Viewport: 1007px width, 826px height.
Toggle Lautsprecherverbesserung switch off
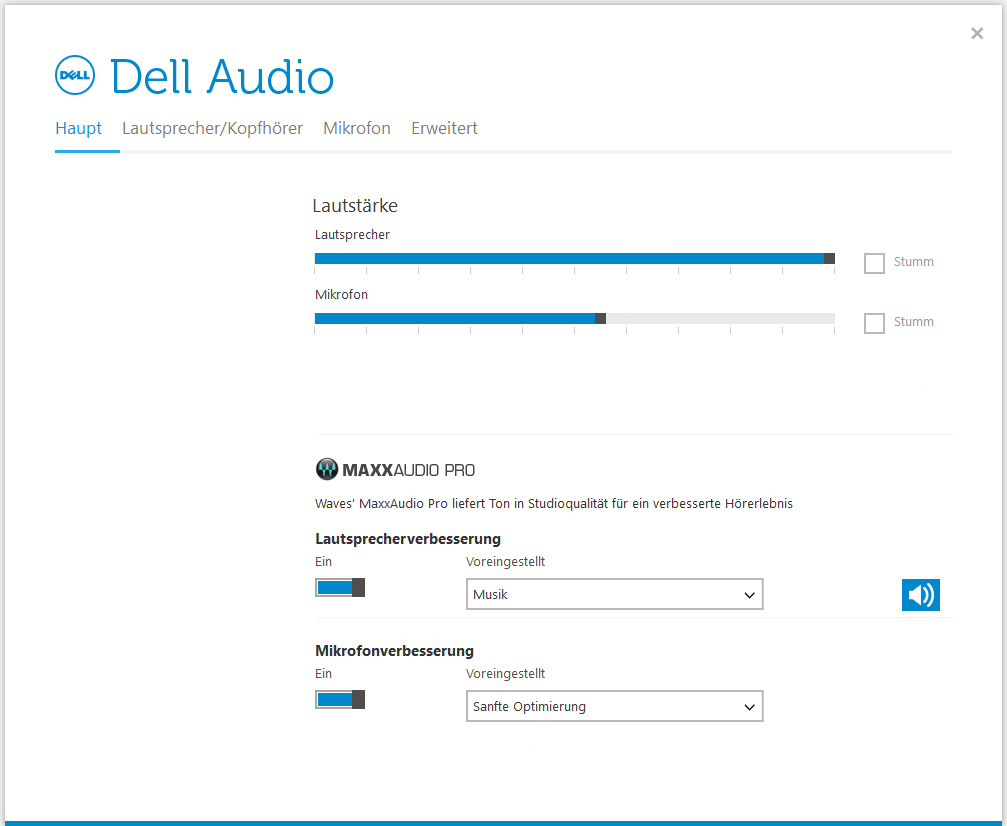(340, 588)
